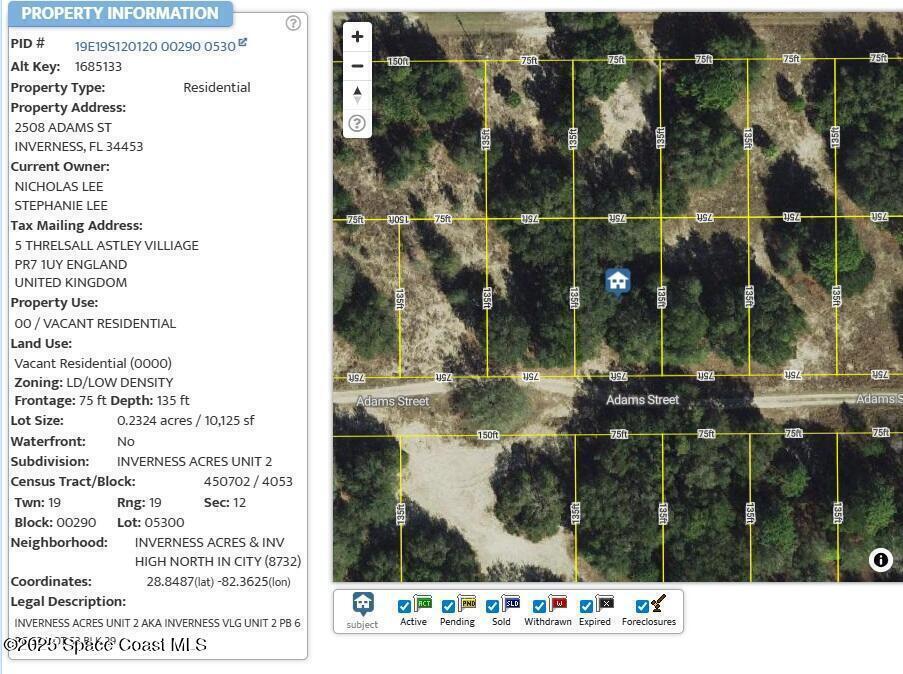
Task: Zoom in on the map
Action: click(357, 37)
